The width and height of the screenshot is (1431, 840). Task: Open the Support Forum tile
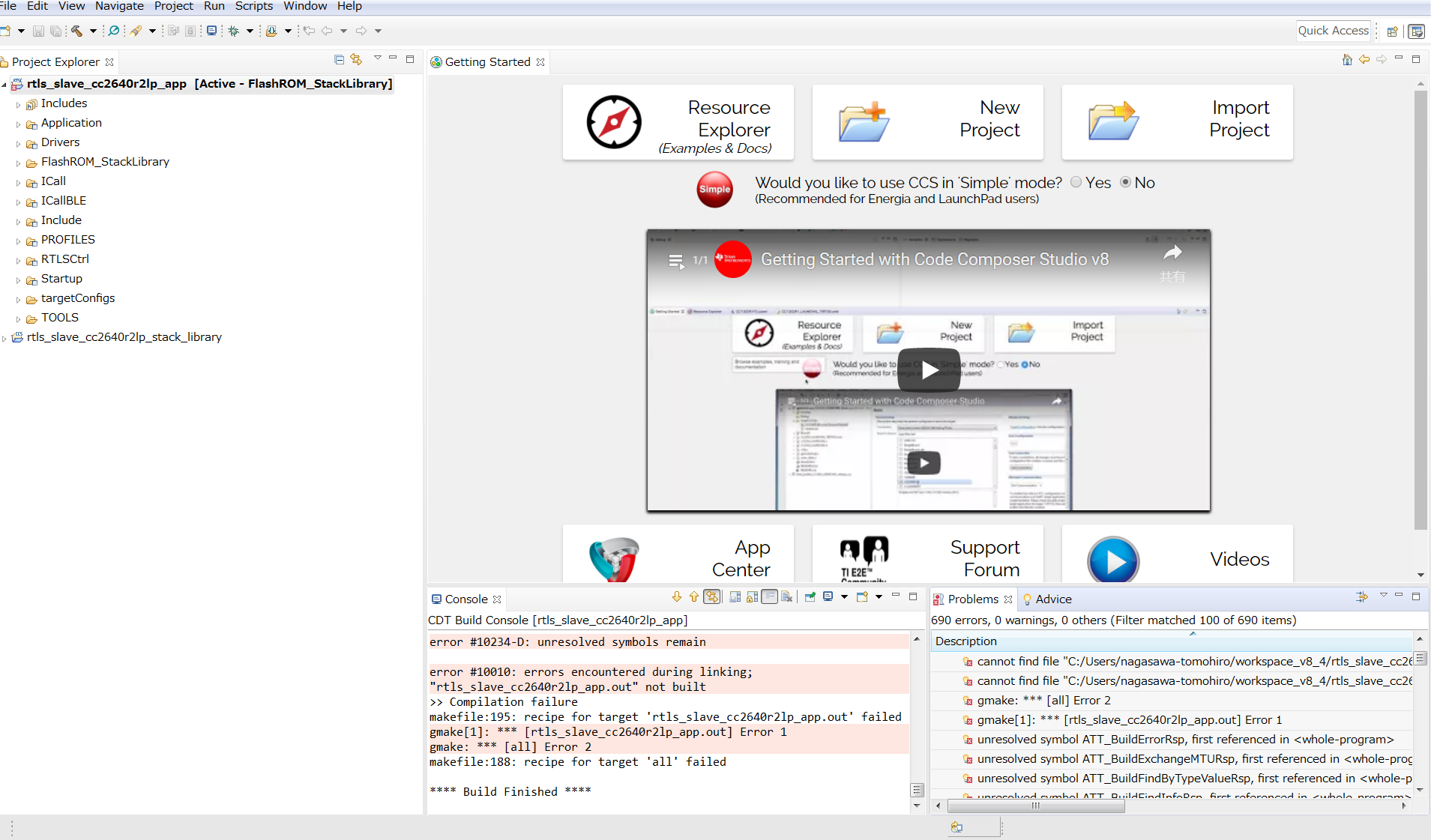928,555
